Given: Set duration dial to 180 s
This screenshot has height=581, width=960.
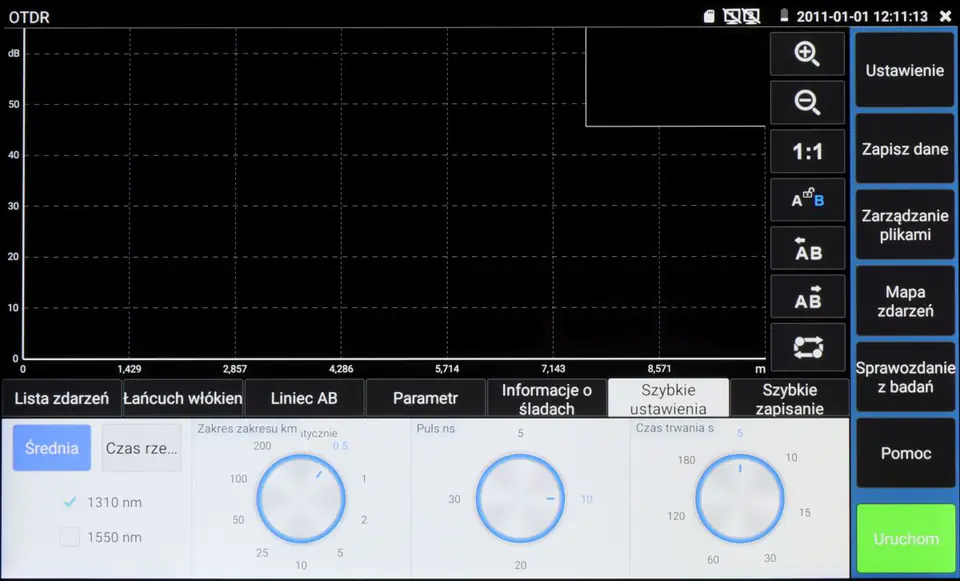Looking at the screenshot, I should coord(686,460).
